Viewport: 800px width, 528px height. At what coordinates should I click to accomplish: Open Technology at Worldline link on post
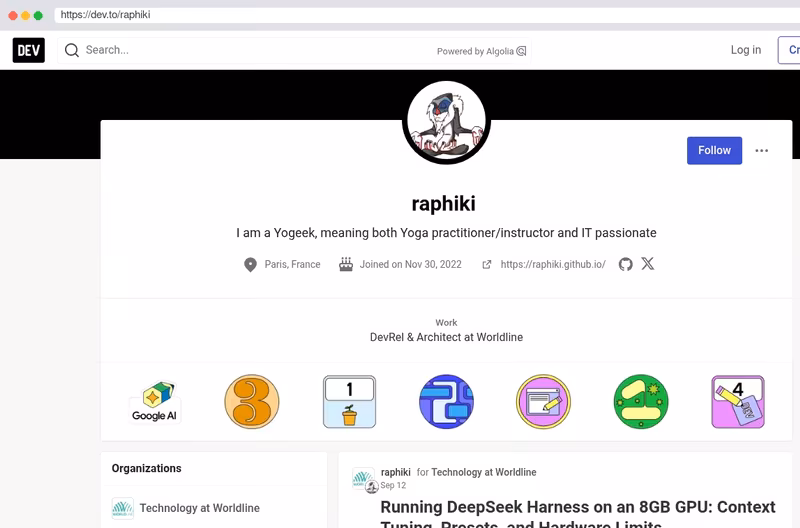point(484,472)
